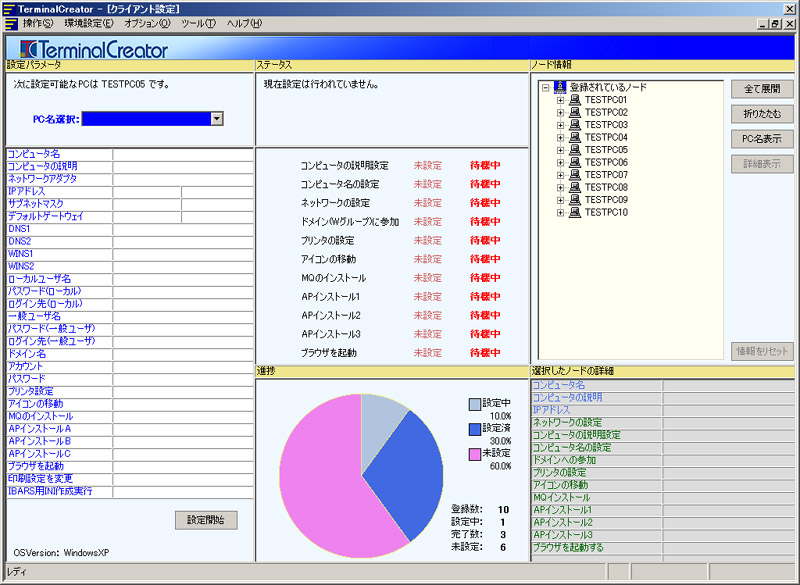Viewport: 800px width, 585px height.
Task: Click the TESTPC04 computer icon
Action: 575,137
